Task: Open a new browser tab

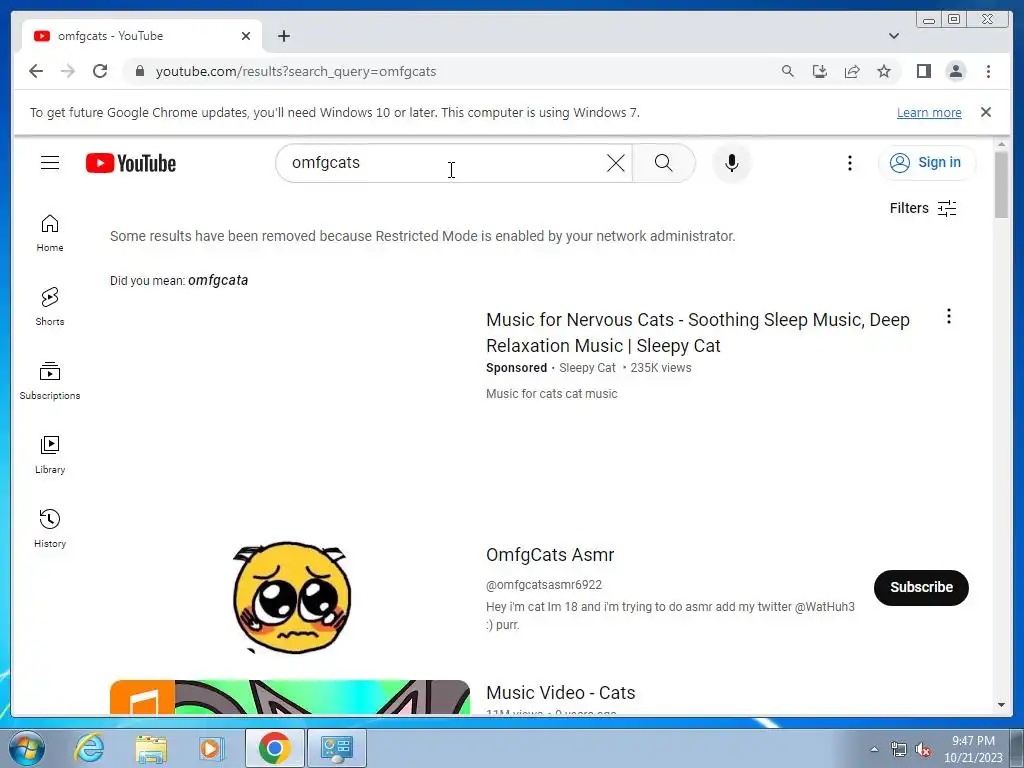Action: [283, 36]
